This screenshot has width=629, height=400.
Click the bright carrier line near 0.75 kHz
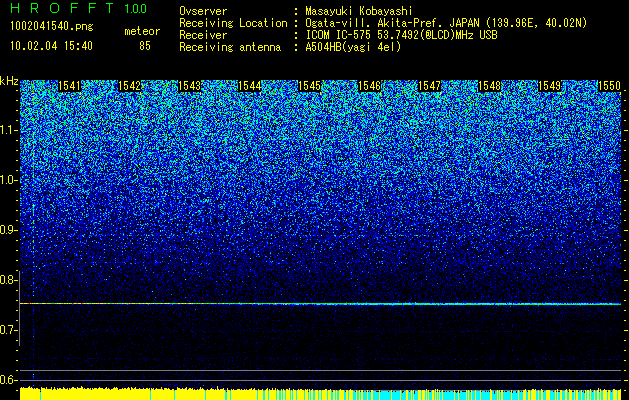tap(320, 304)
